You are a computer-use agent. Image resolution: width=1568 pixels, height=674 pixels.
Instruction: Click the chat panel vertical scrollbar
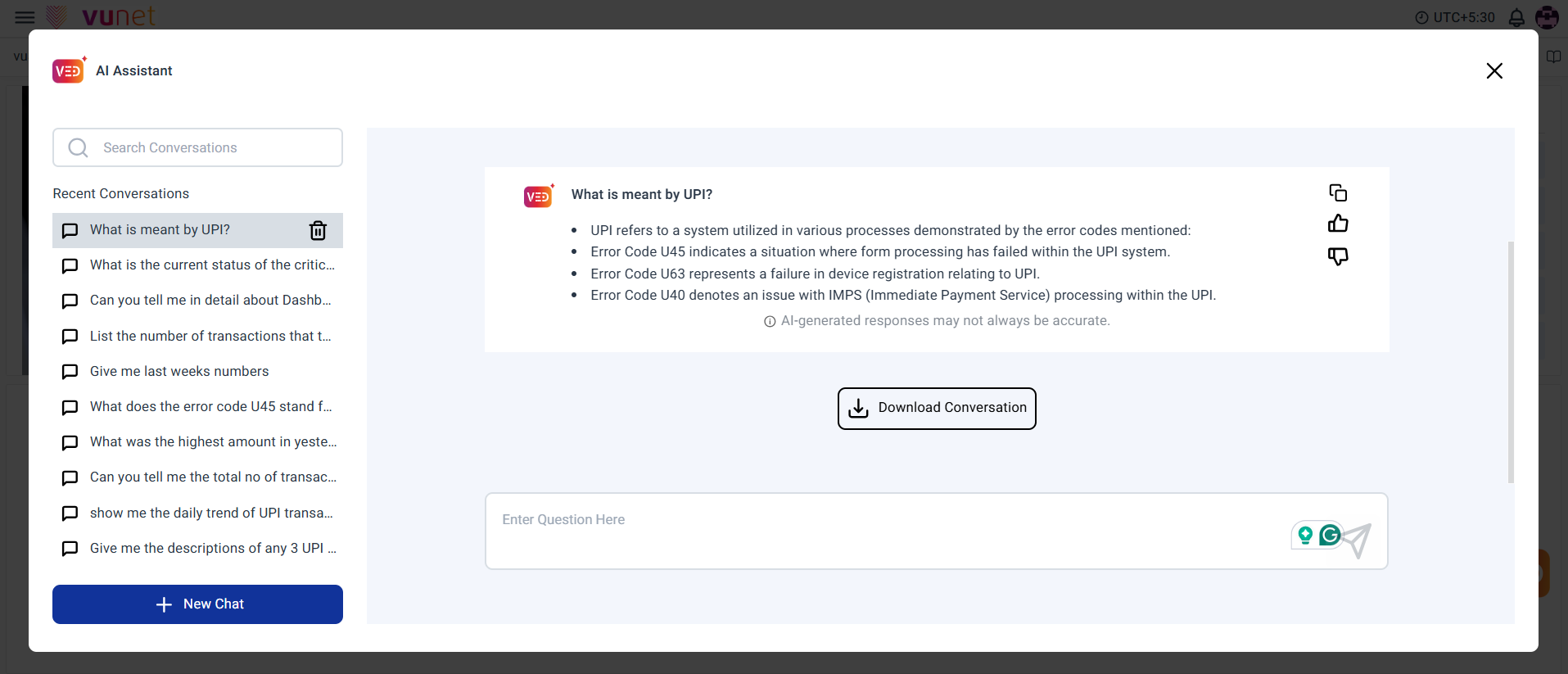pos(1511,361)
